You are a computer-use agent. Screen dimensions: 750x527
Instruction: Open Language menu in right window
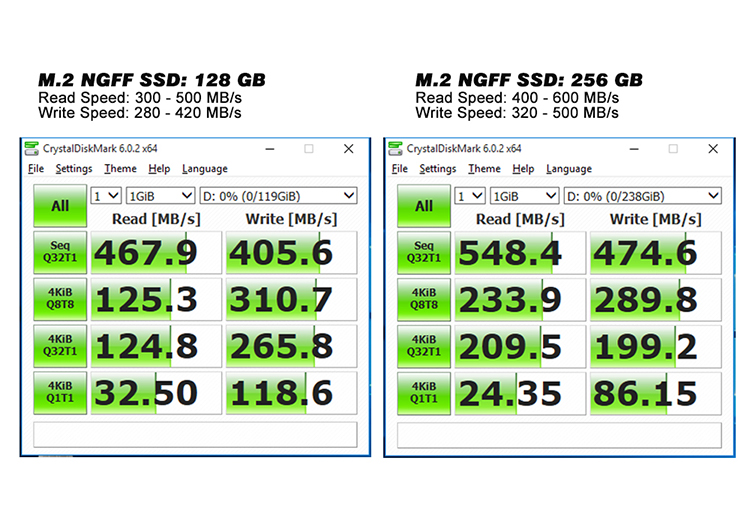point(569,169)
